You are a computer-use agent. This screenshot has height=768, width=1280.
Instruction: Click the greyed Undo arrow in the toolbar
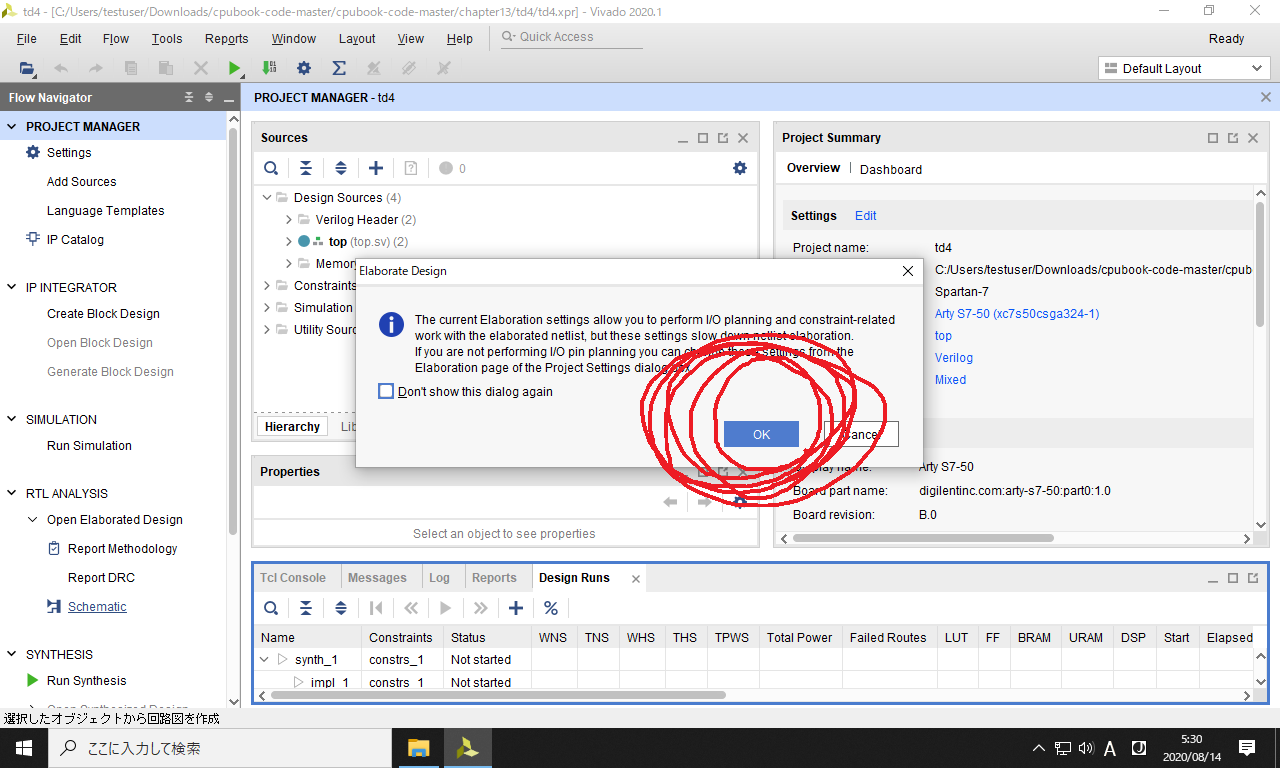coord(61,68)
